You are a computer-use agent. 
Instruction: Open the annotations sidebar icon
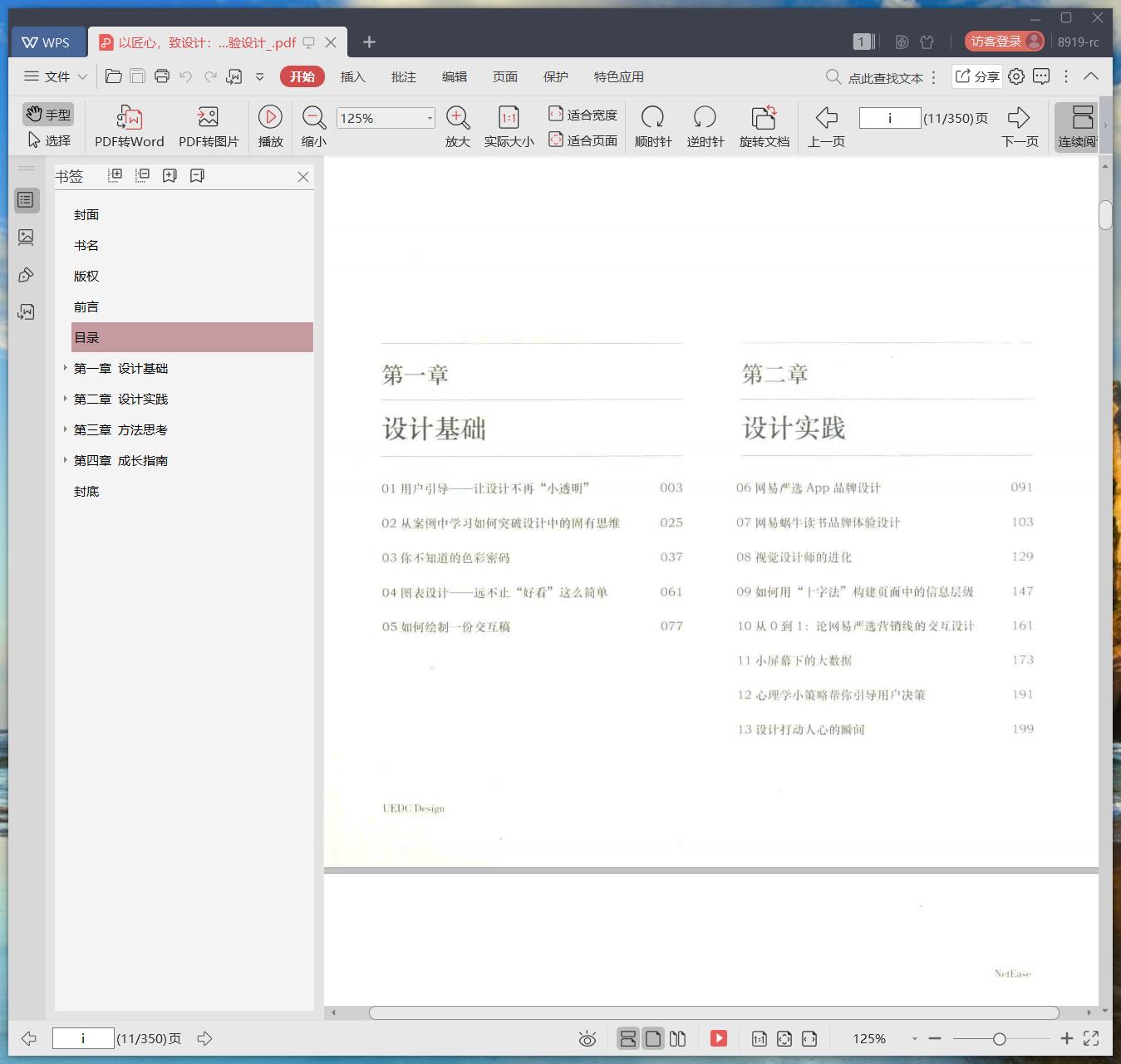27,275
